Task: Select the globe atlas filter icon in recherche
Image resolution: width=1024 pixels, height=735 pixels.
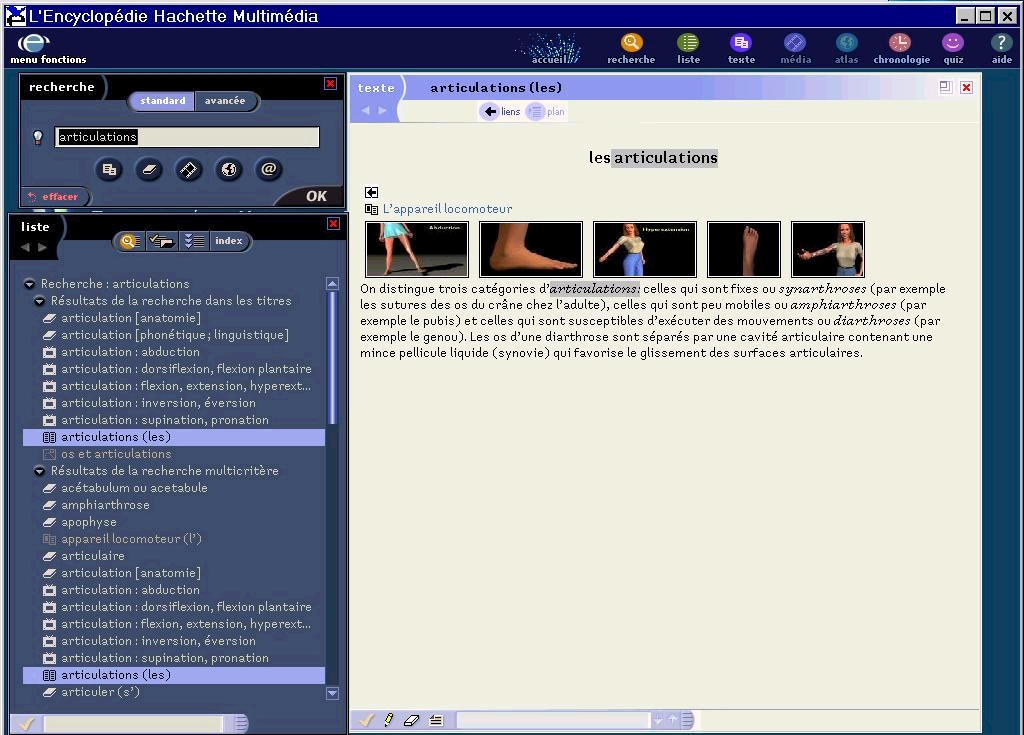Action: pos(229,170)
